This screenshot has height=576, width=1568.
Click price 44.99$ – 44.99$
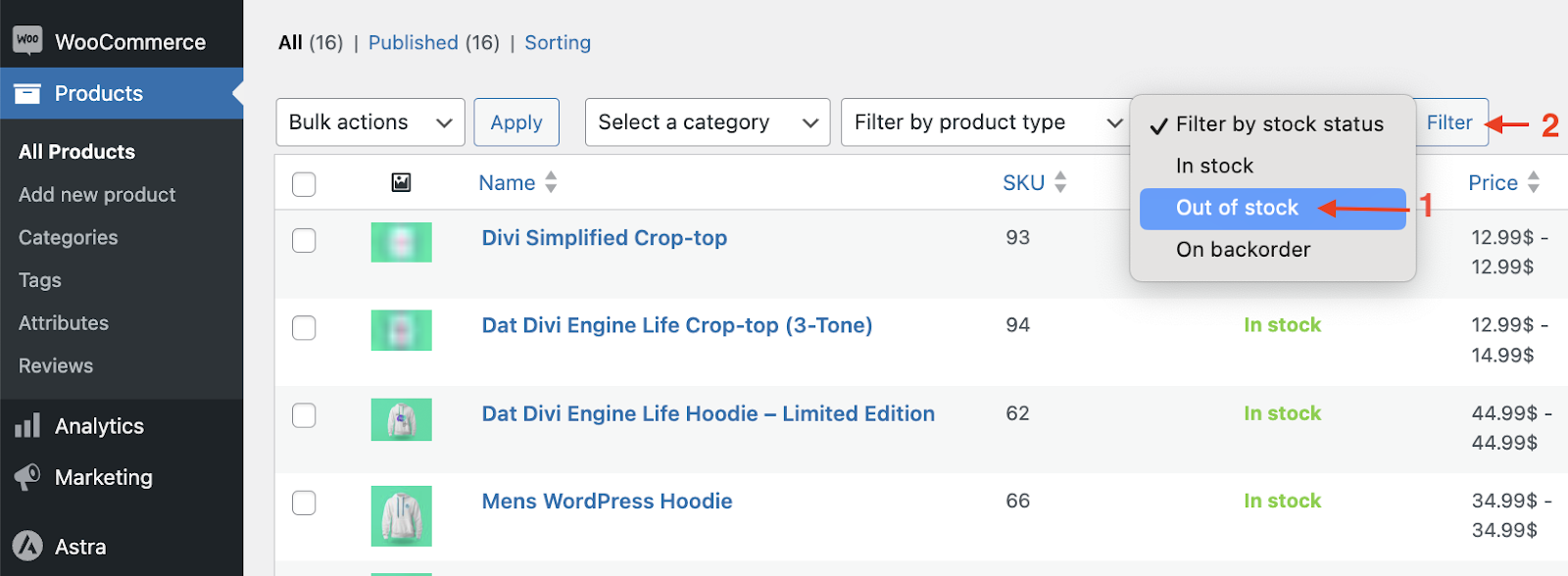(x=1510, y=428)
